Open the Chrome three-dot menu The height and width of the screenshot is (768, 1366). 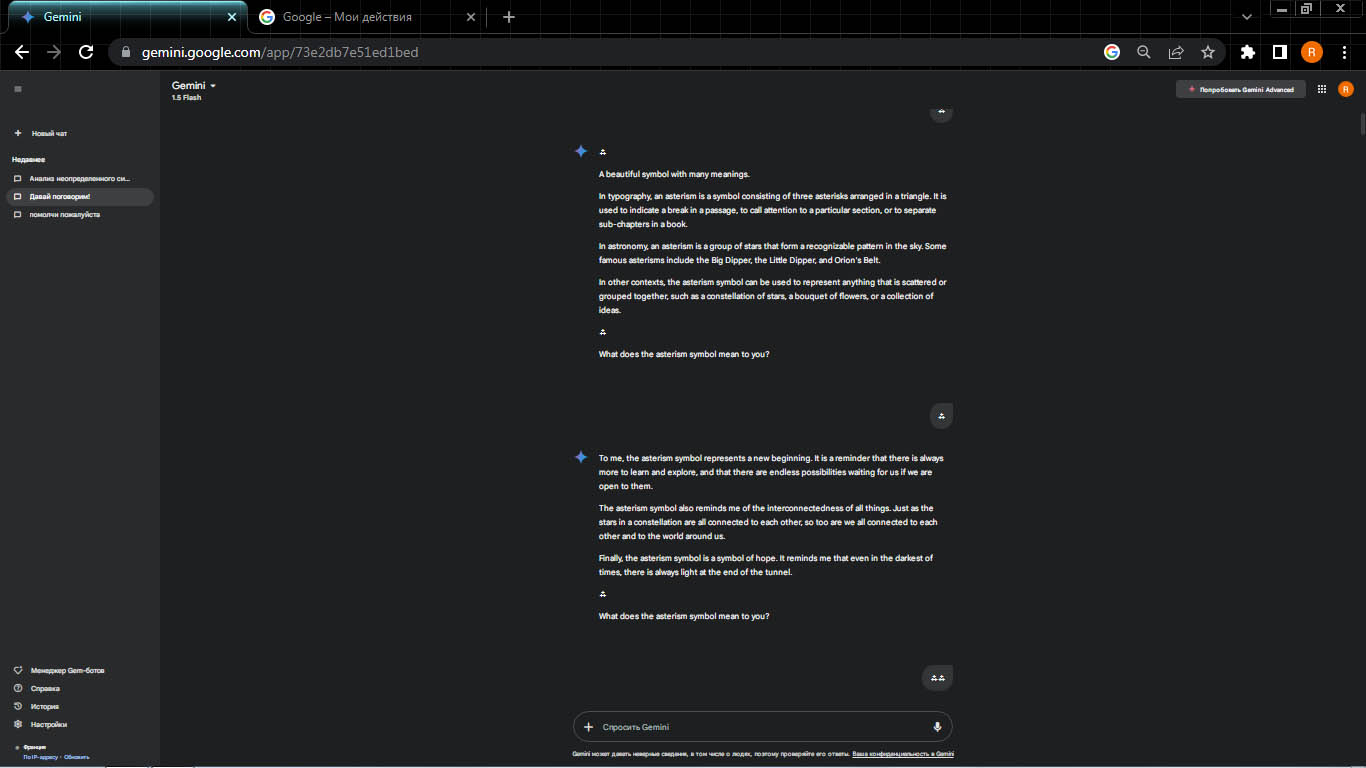coord(1345,52)
